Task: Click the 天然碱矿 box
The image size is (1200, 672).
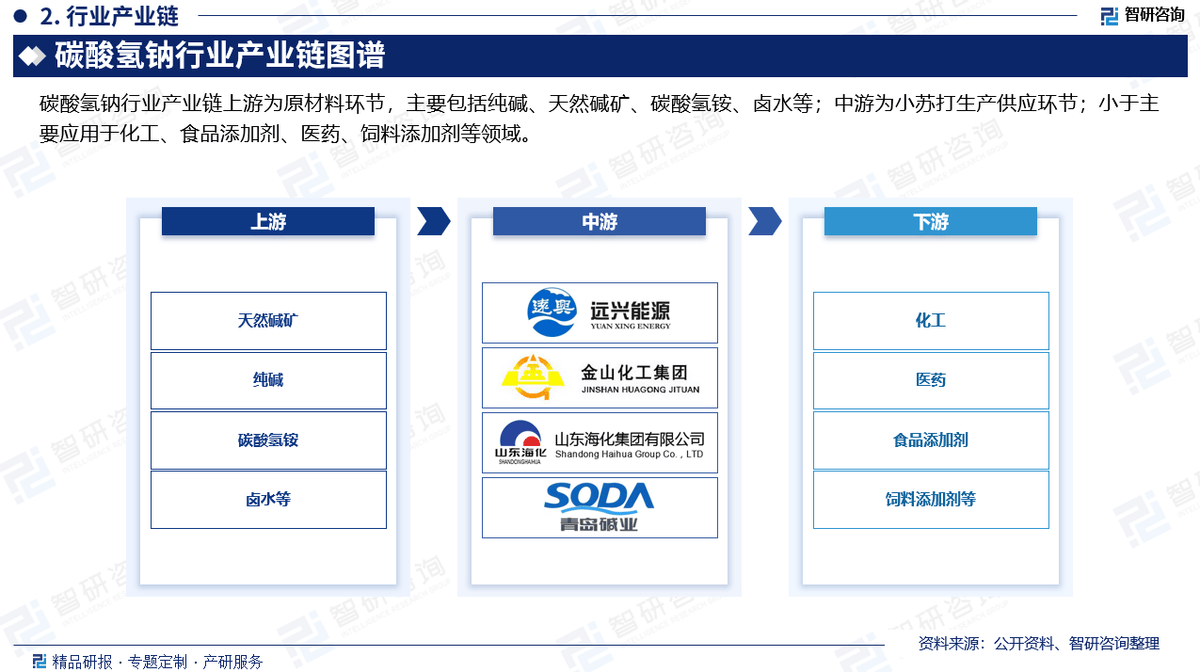Action: [x=268, y=321]
